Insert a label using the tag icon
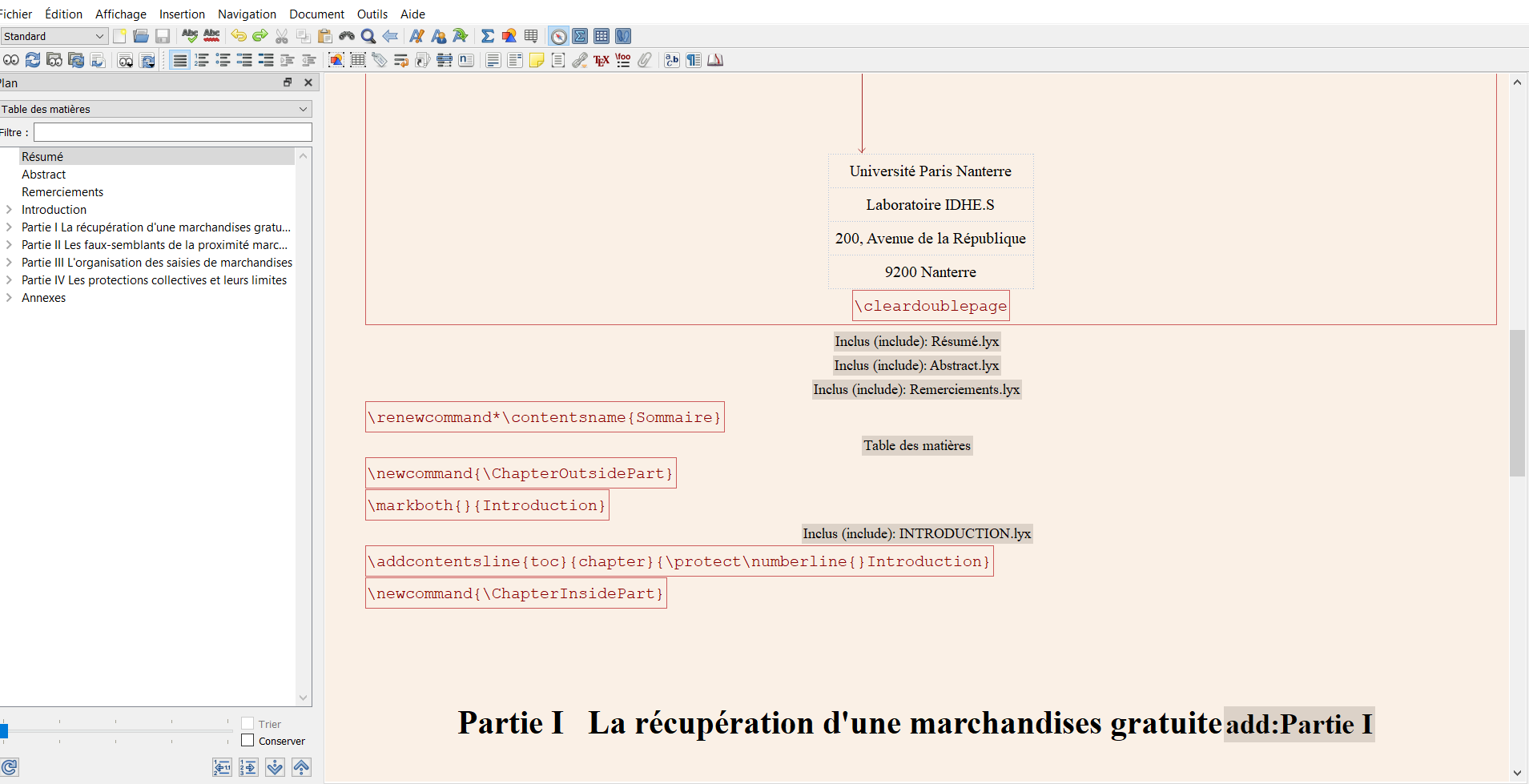Image resolution: width=1529 pixels, height=784 pixels. click(x=380, y=60)
